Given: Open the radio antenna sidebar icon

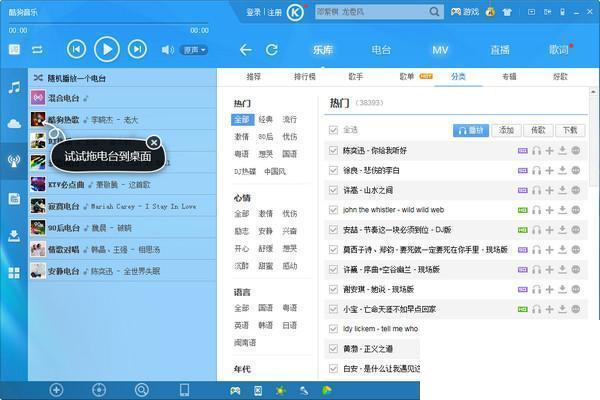Looking at the screenshot, I should (14, 161).
